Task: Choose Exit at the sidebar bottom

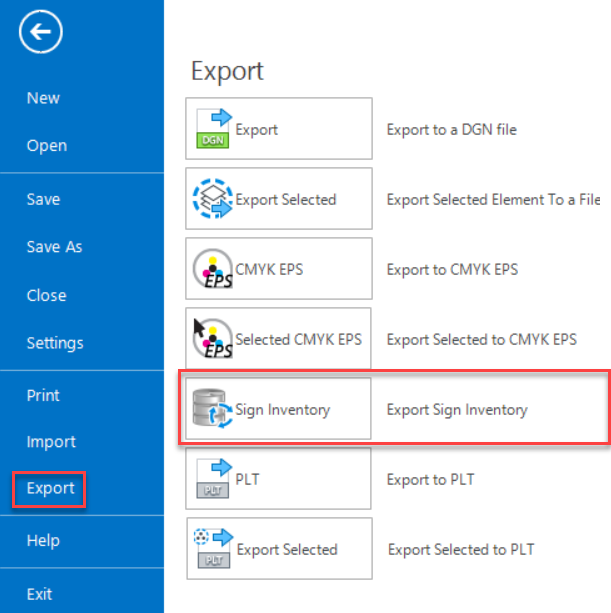Action: point(39,594)
